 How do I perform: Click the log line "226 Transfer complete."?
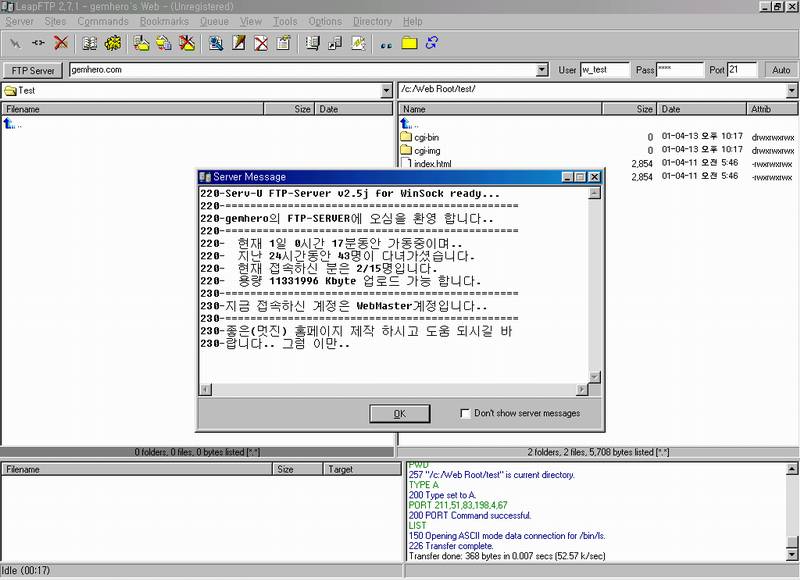[x=451, y=546]
